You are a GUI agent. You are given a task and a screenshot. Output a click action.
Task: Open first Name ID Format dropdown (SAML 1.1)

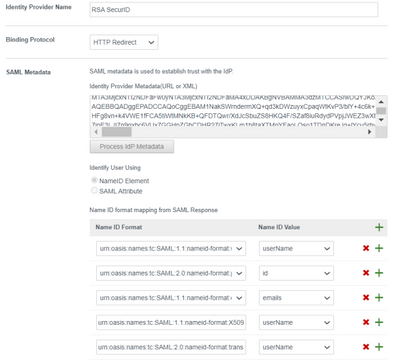(x=171, y=248)
